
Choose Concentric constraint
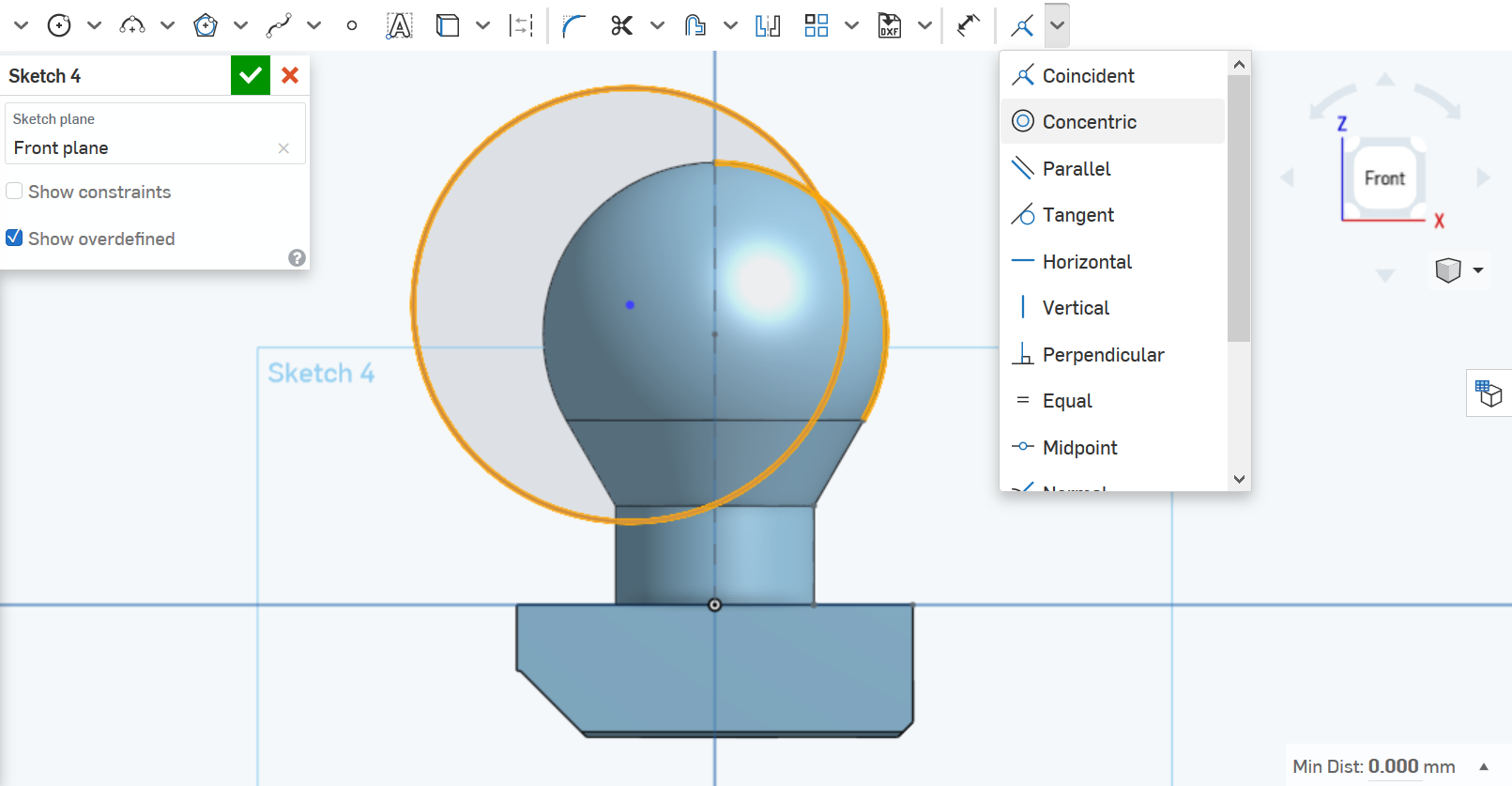click(1113, 122)
